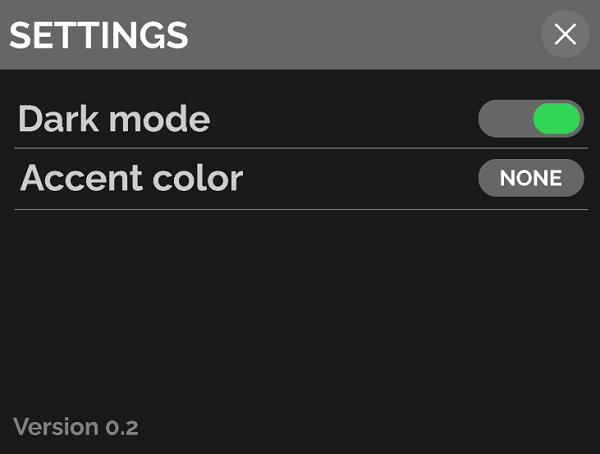Image resolution: width=600 pixels, height=454 pixels.
Task: Dismiss settings using the round X icon
Action: [x=565, y=34]
